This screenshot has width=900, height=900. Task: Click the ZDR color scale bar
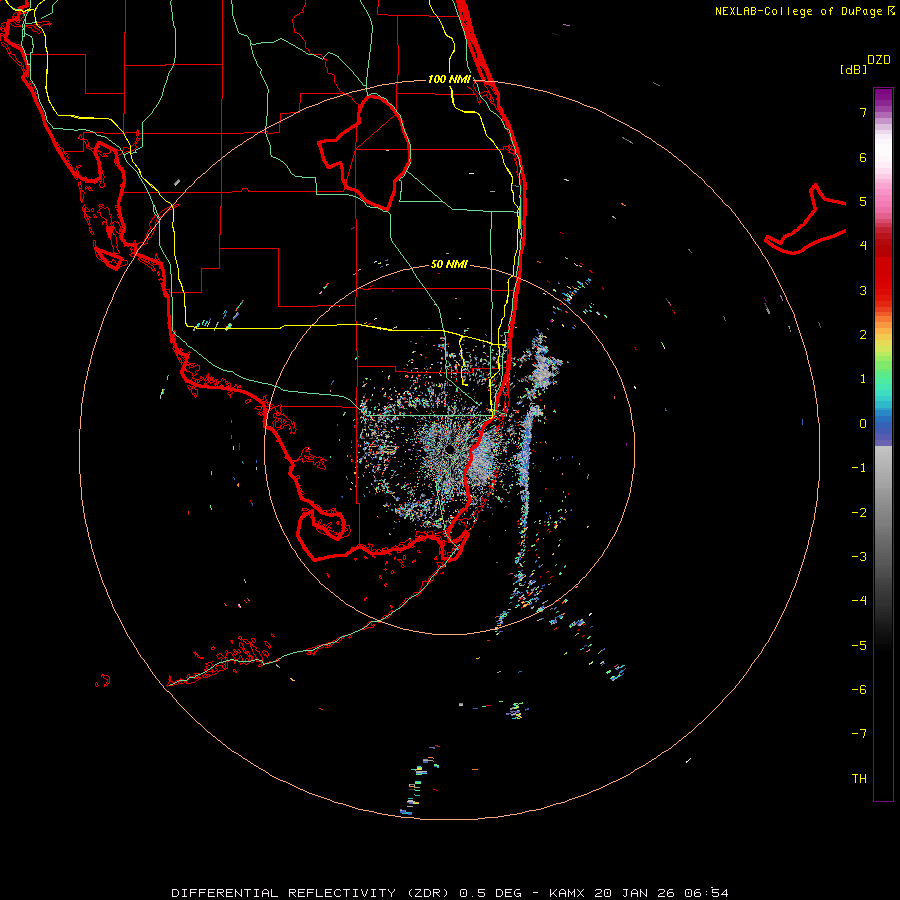point(883,444)
